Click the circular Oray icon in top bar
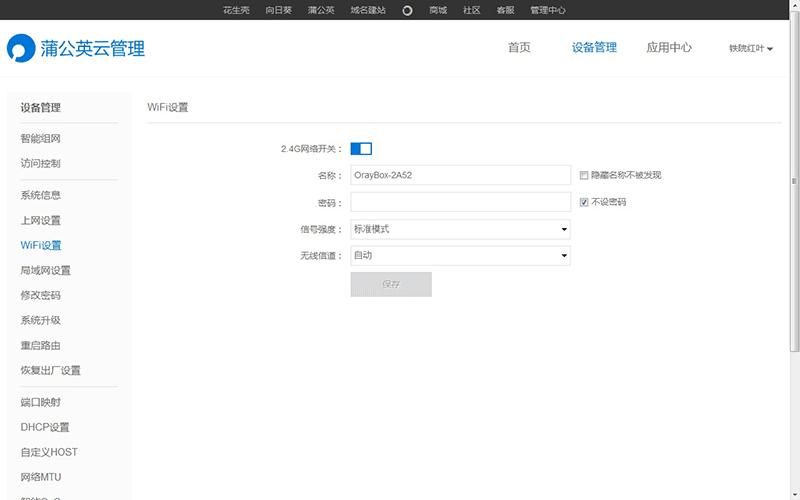800x500 pixels. point(407,10)
